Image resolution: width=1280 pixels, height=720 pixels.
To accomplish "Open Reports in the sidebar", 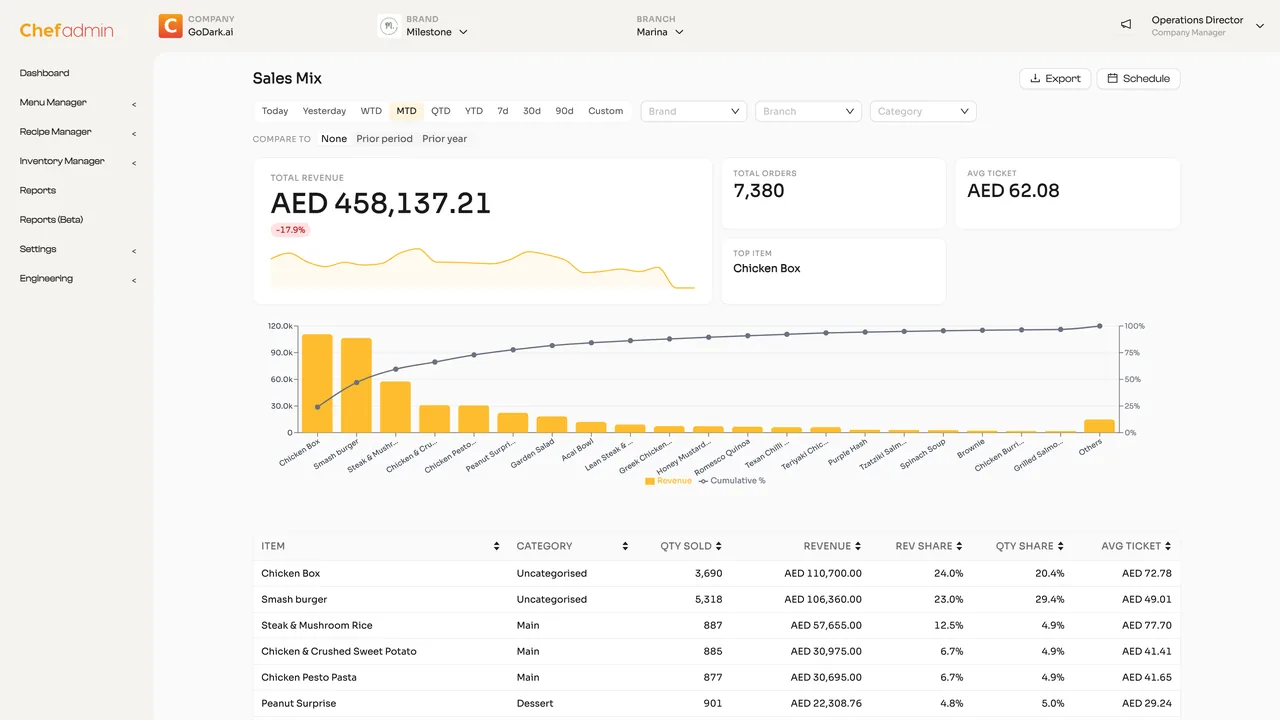I will [38, 190].
